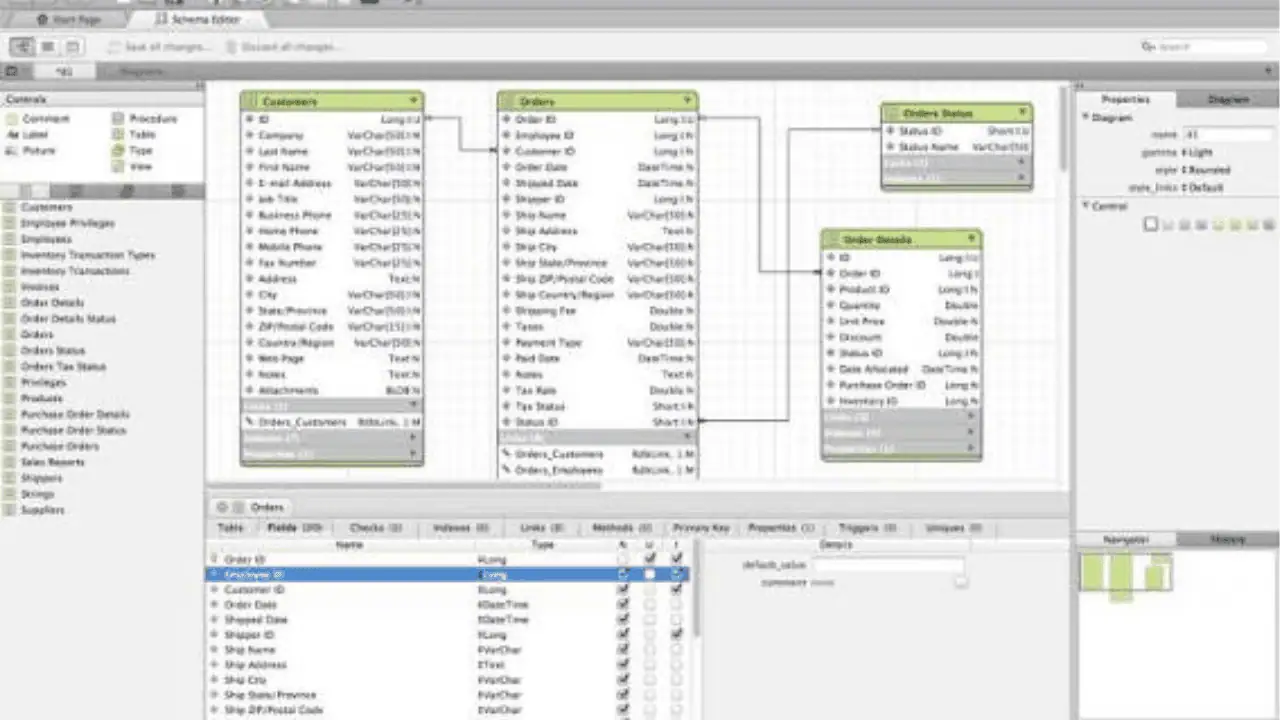Toggle nullable checkbox for Shipped Date row
The image size is (1280, 720).
click(623, 620)
